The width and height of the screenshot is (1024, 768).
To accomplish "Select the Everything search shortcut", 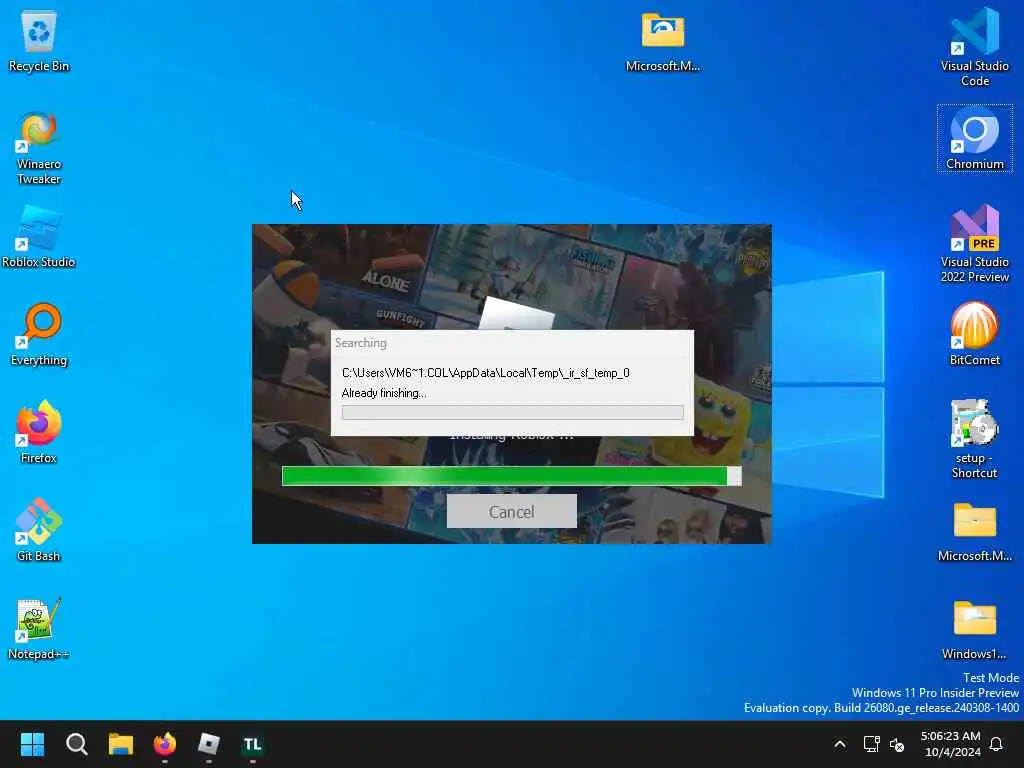I will [39, 334].
